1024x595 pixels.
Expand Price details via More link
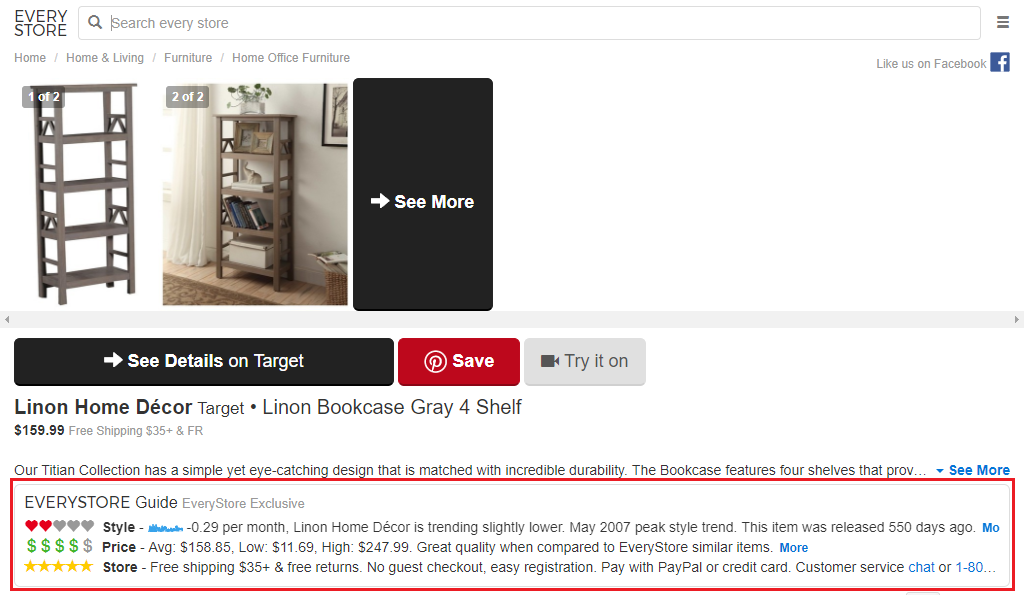click(793, 547)
